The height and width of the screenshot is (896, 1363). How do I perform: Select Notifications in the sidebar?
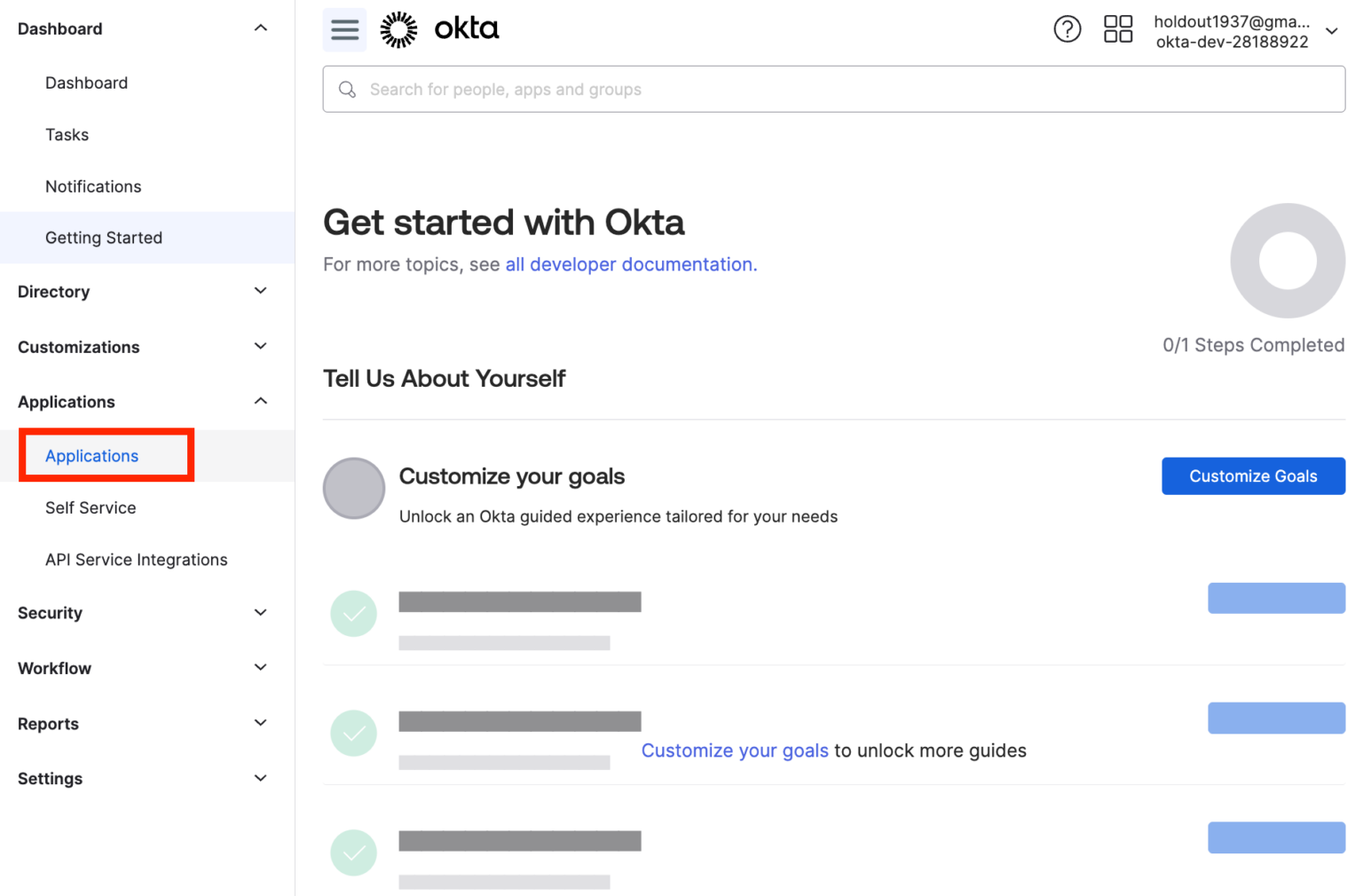[x=93, y=186]
